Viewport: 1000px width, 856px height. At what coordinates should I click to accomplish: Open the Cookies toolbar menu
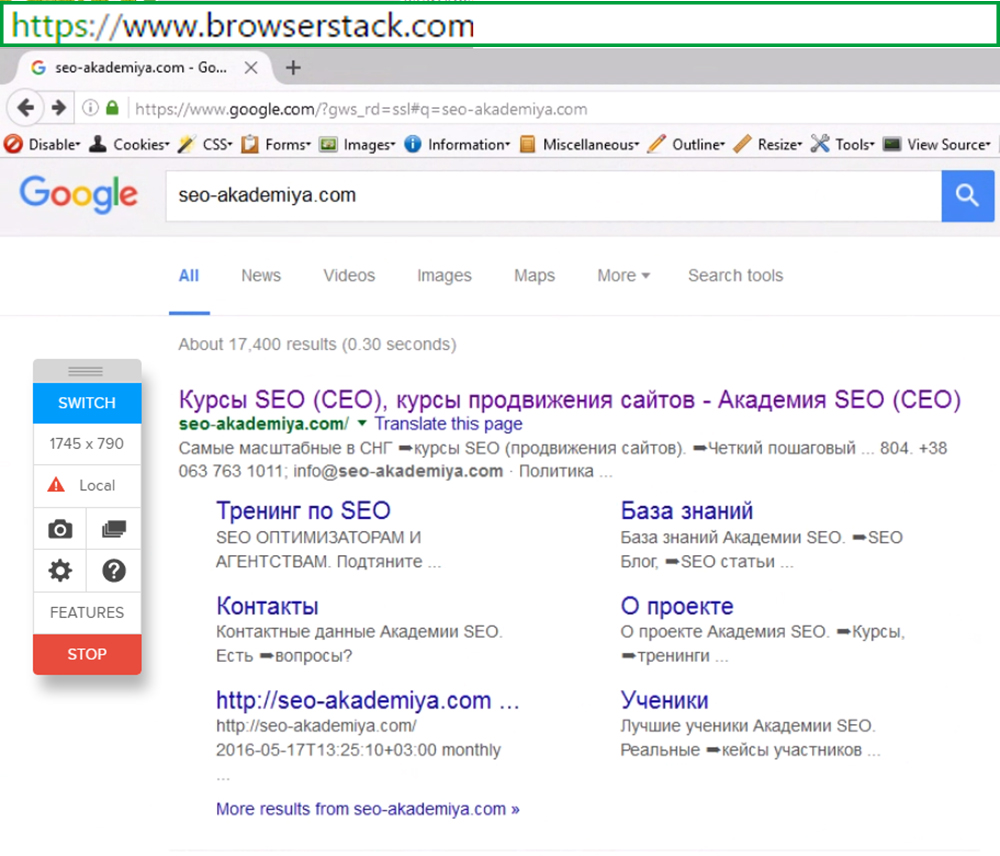pos(129,144)
